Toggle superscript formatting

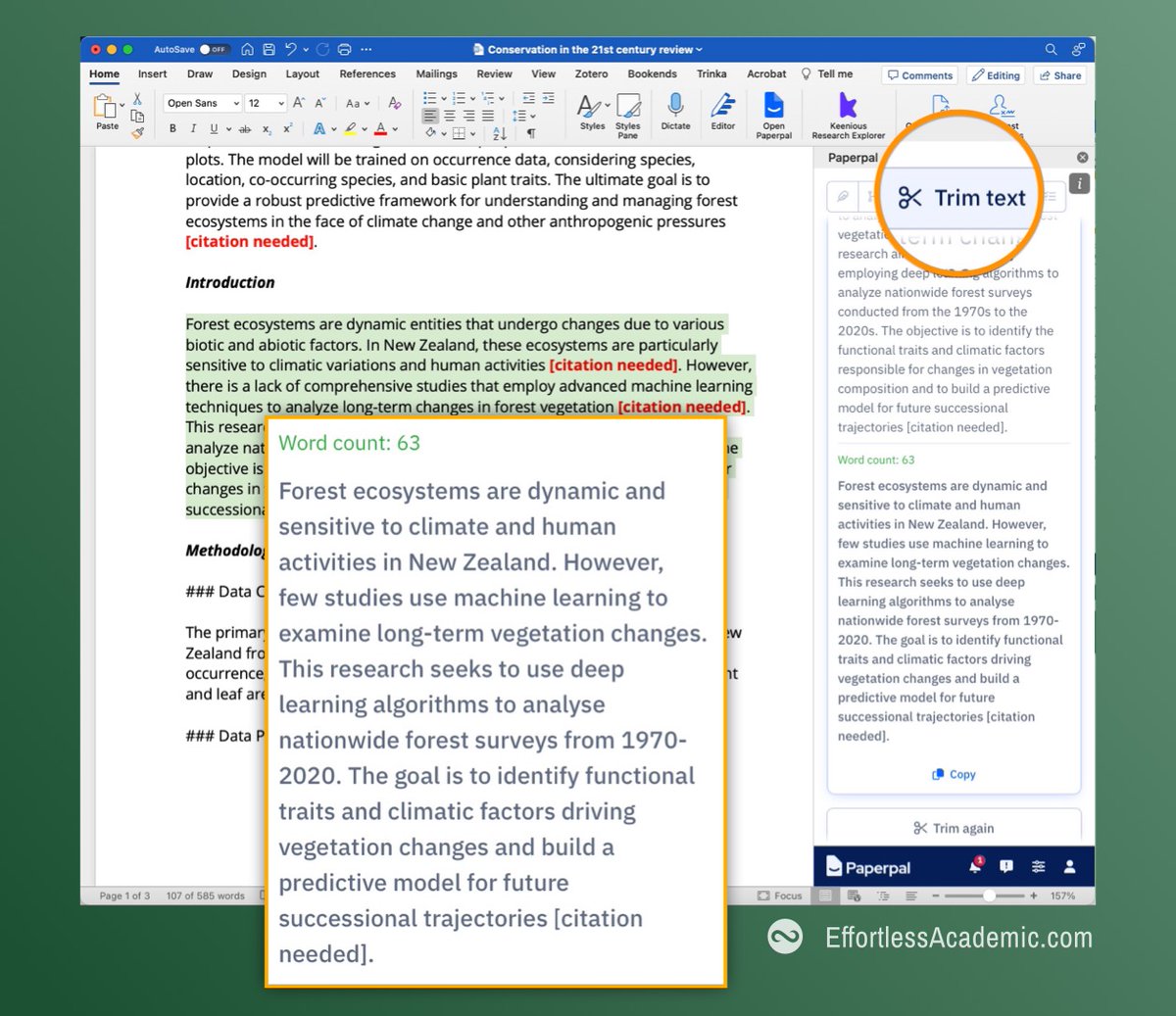[x=287, y=128]
